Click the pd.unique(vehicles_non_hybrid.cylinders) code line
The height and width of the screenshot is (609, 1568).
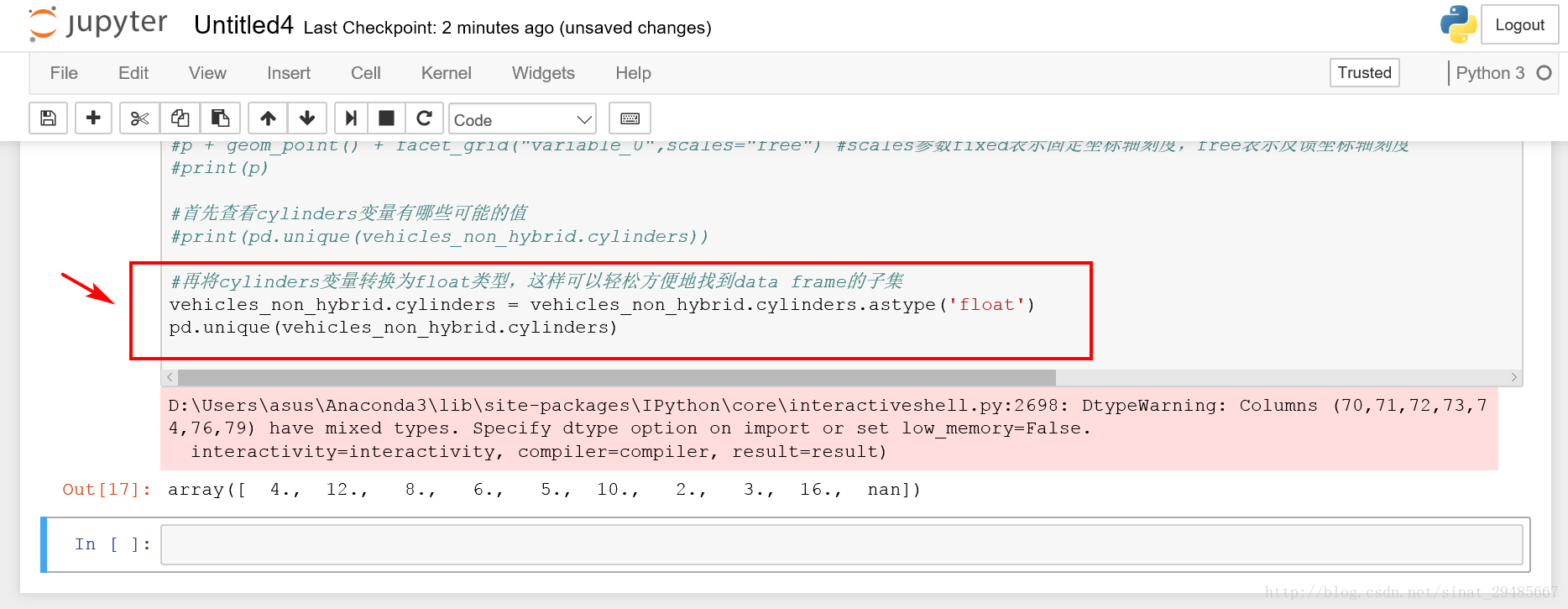pos(393,328)
